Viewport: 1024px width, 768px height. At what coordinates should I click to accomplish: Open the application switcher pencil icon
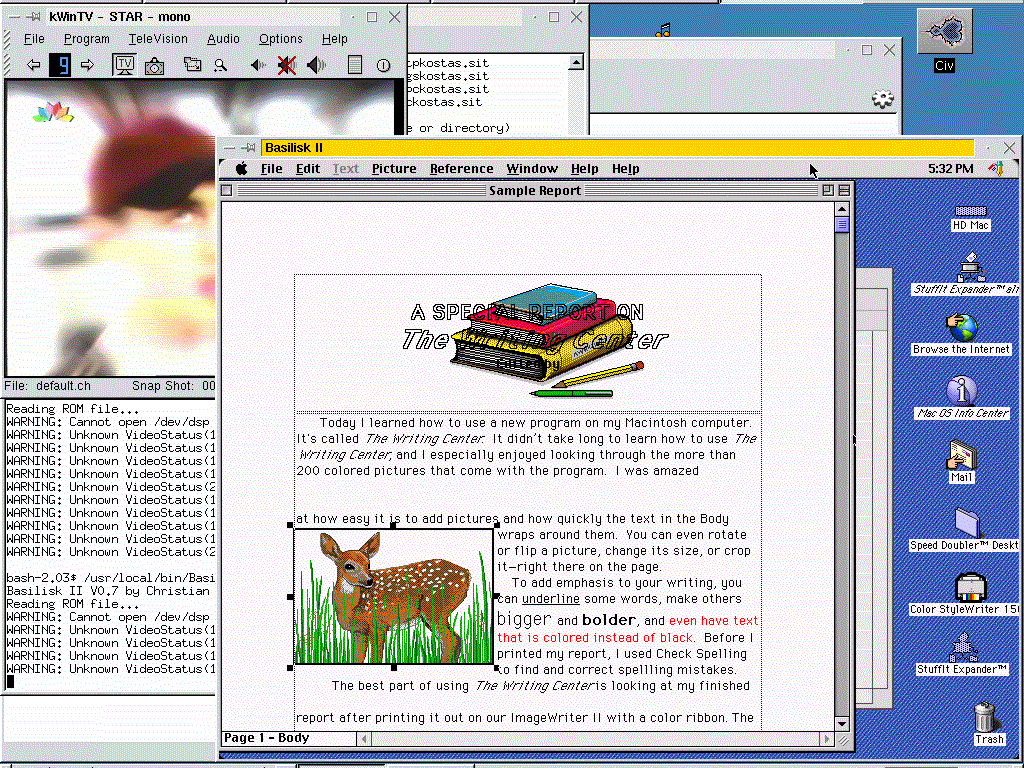(x=996, y=168)
